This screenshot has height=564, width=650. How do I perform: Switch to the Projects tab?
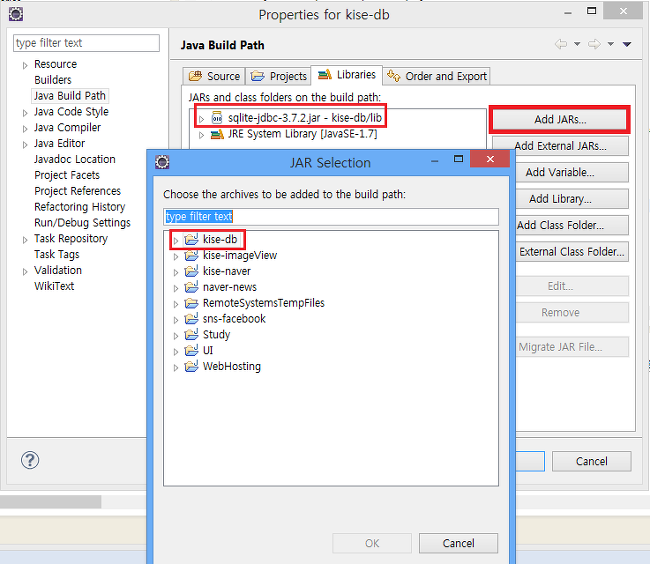coord(279,76)
